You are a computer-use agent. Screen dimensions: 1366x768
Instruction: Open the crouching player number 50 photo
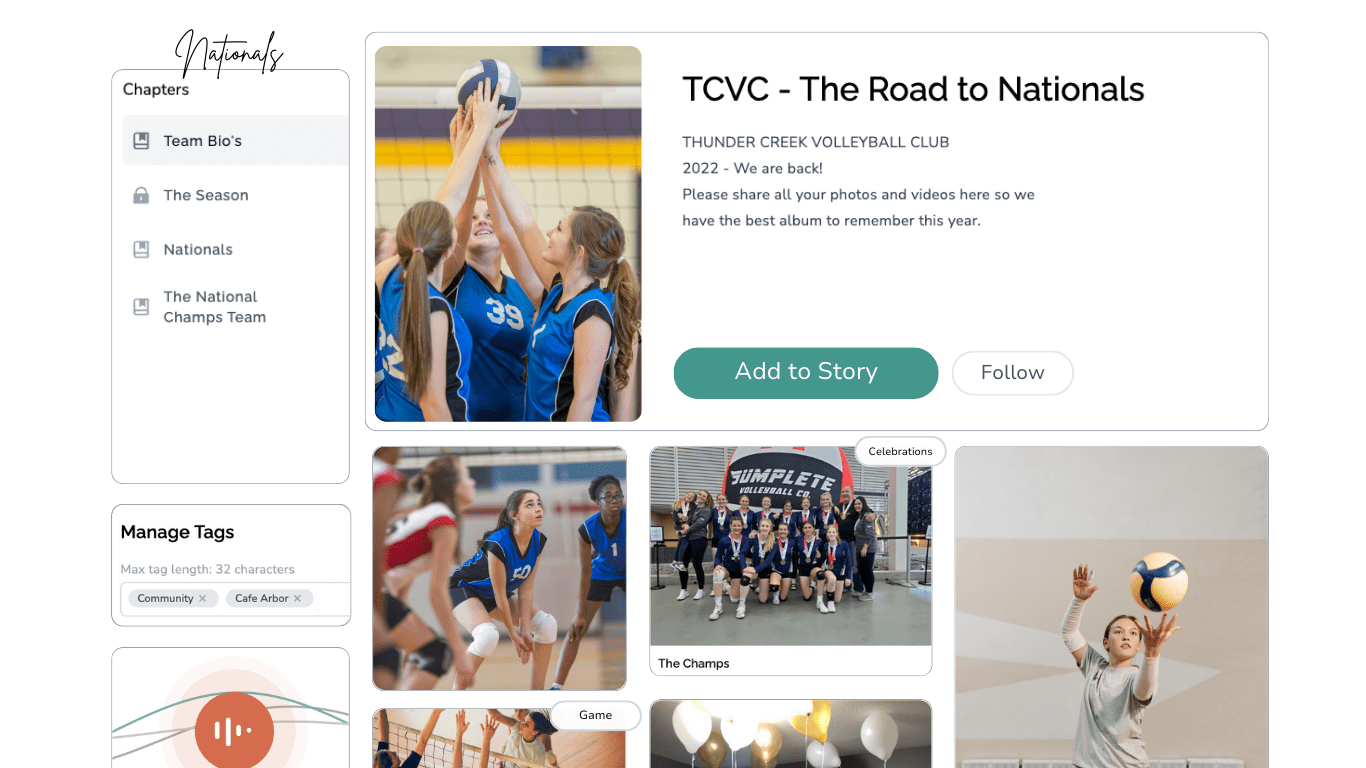click(x=500, y=568)
